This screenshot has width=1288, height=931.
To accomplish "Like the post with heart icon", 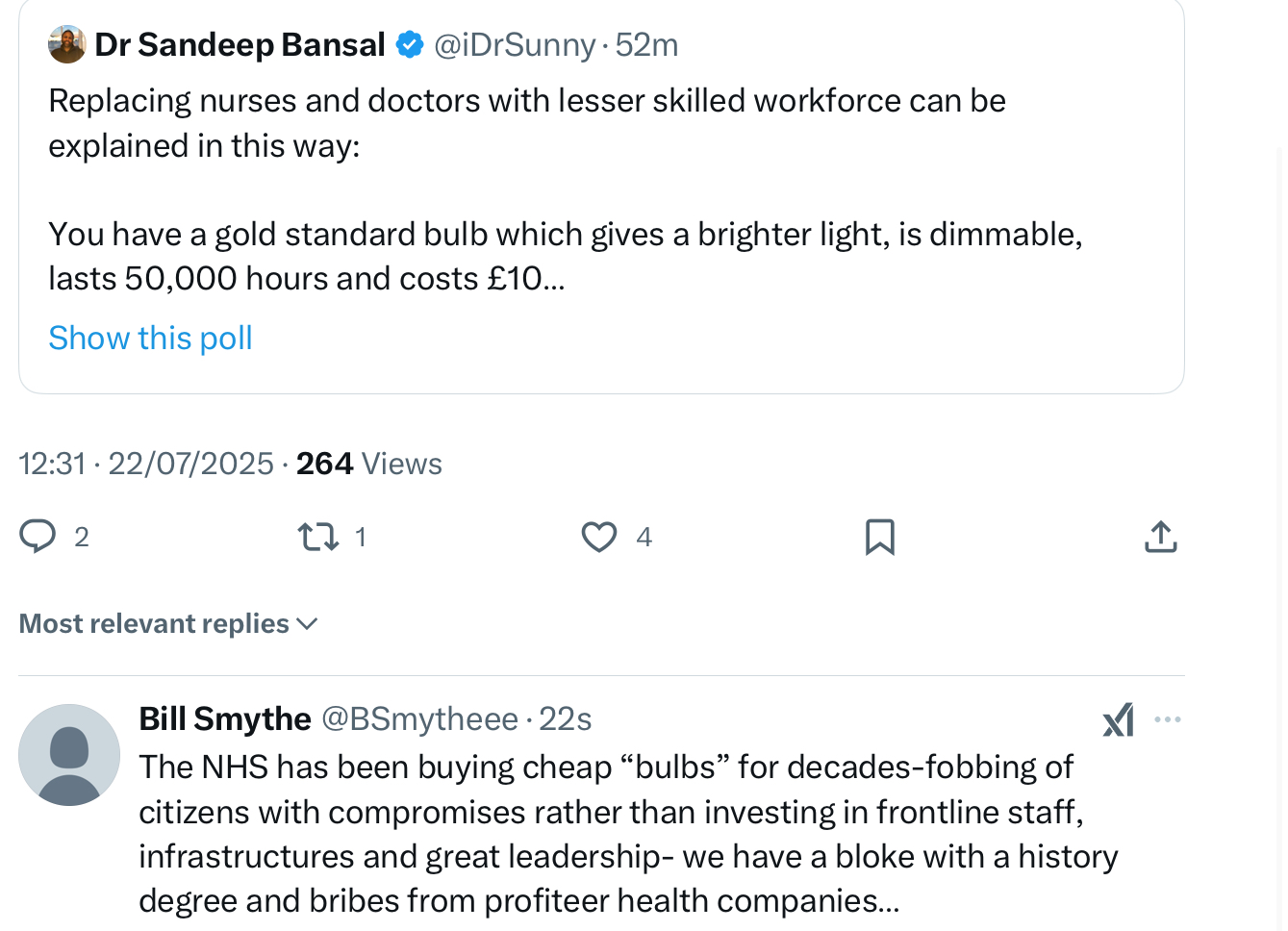I will (599, 536).
